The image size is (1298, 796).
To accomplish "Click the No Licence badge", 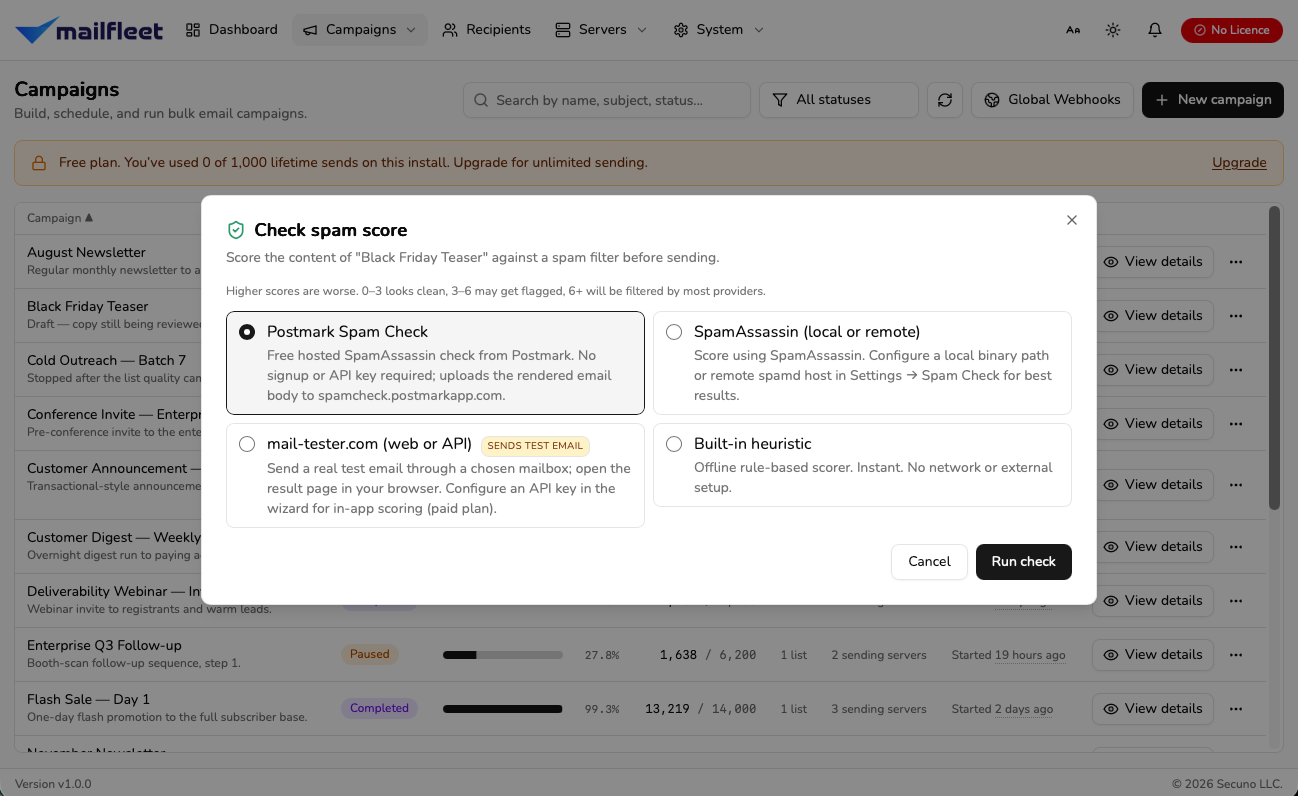I will [x=1232, y=30].
